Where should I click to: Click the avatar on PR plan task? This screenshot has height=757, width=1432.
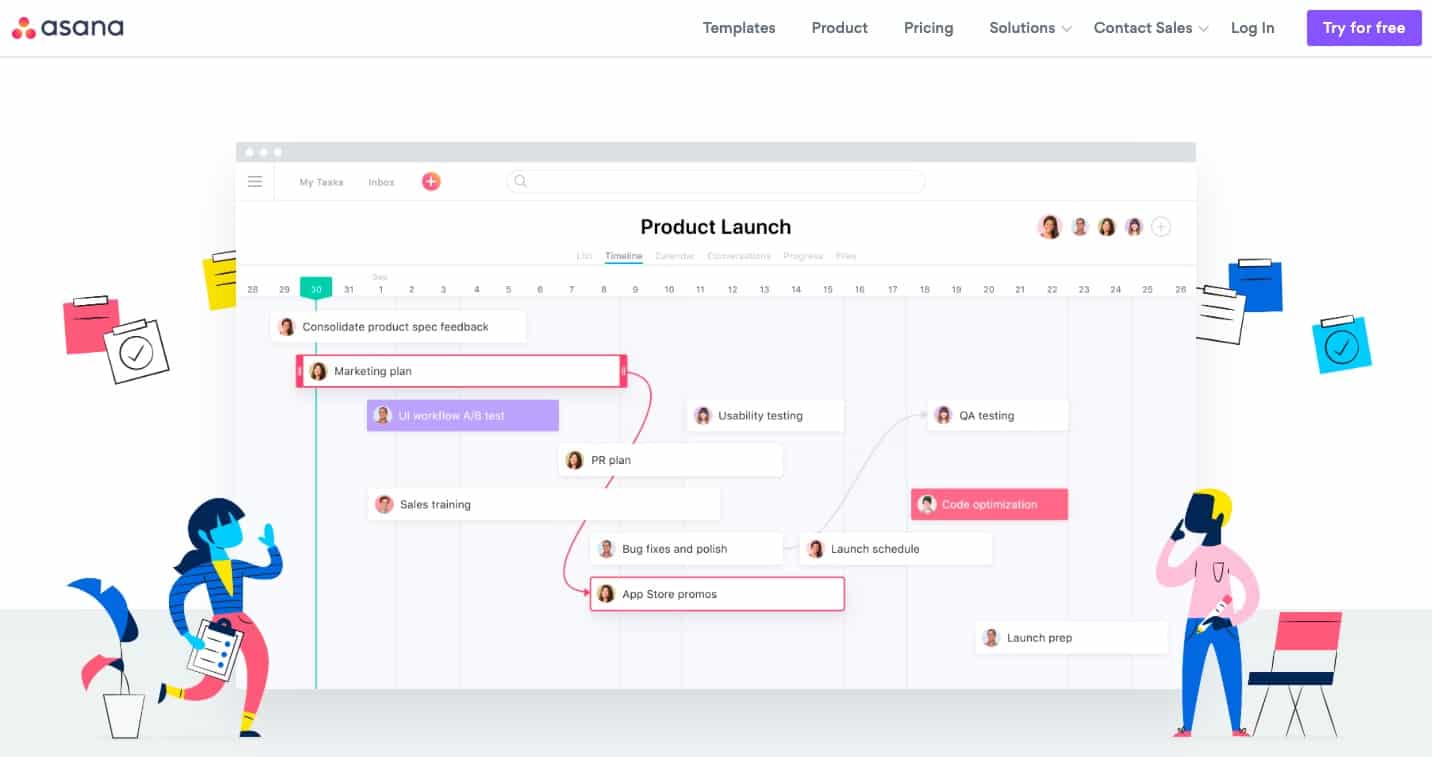(x=575, y=460)
